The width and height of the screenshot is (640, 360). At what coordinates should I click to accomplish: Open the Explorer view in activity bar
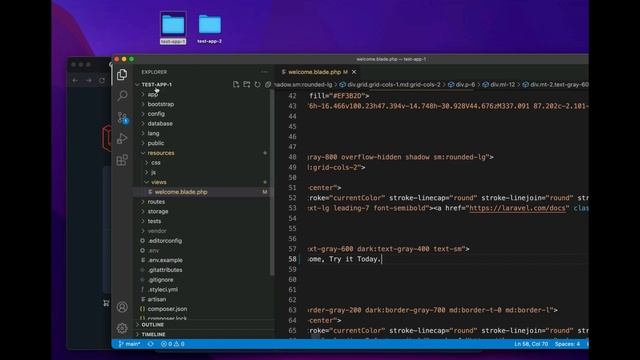122,75
